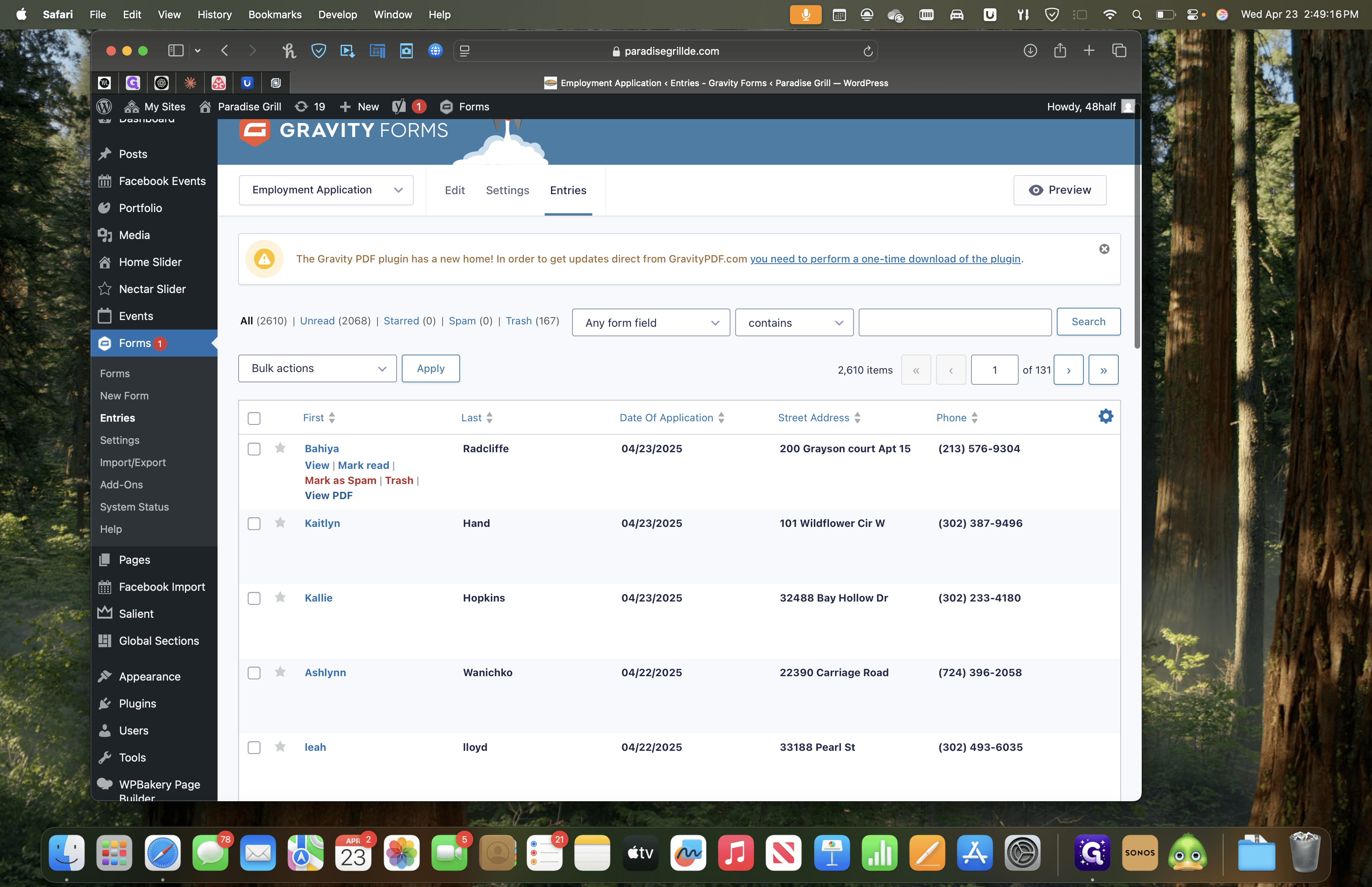Select all entries checkbox in header
Viewport: 1372px width, 887px height.
click(x=254, y=418)
